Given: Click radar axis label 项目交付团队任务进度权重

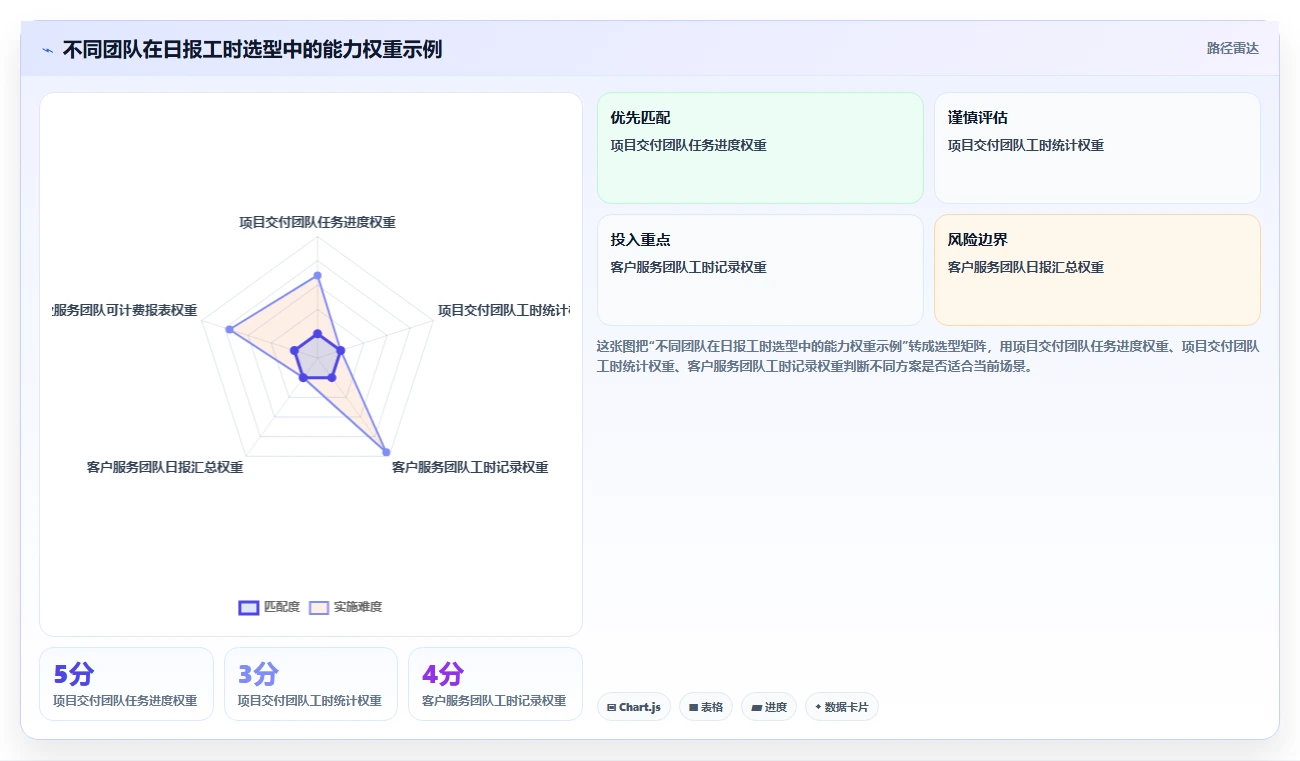Looking at the screenshot, I should (x=317, y=222).
